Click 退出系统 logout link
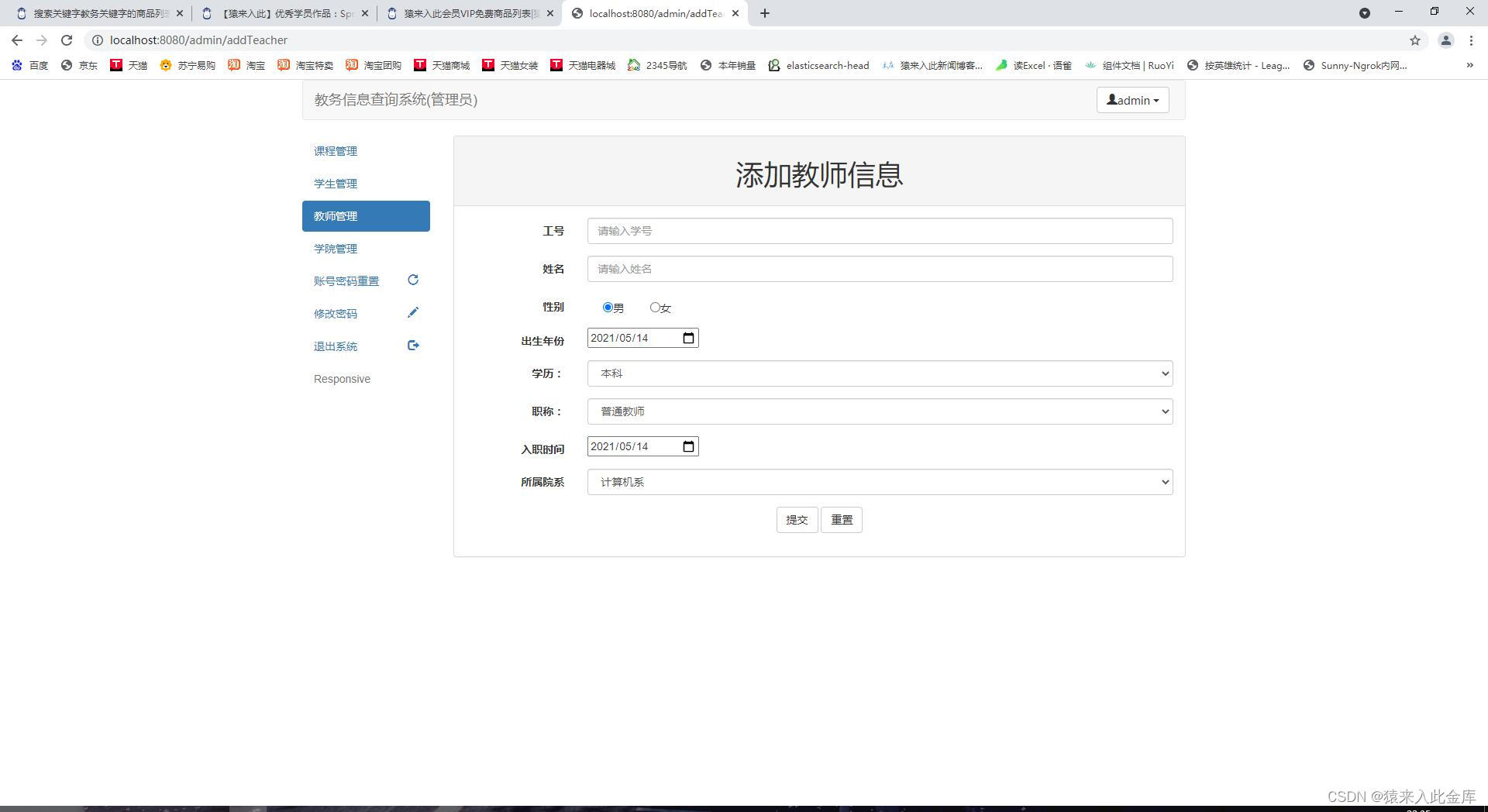Viewport: 1488px width, 812px height. 336,346
